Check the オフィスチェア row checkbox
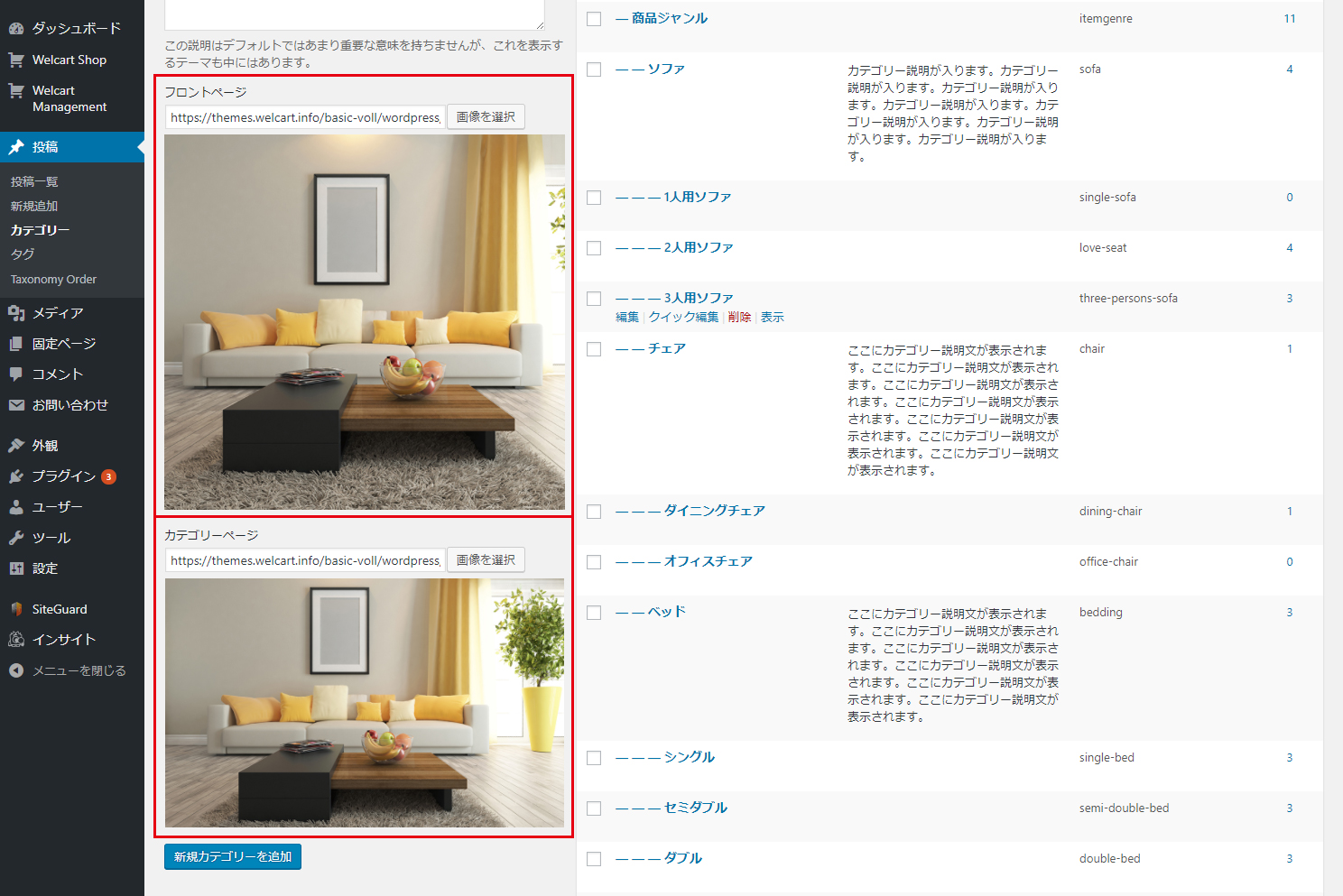1343x896 pixels. [x=594, y=562]
